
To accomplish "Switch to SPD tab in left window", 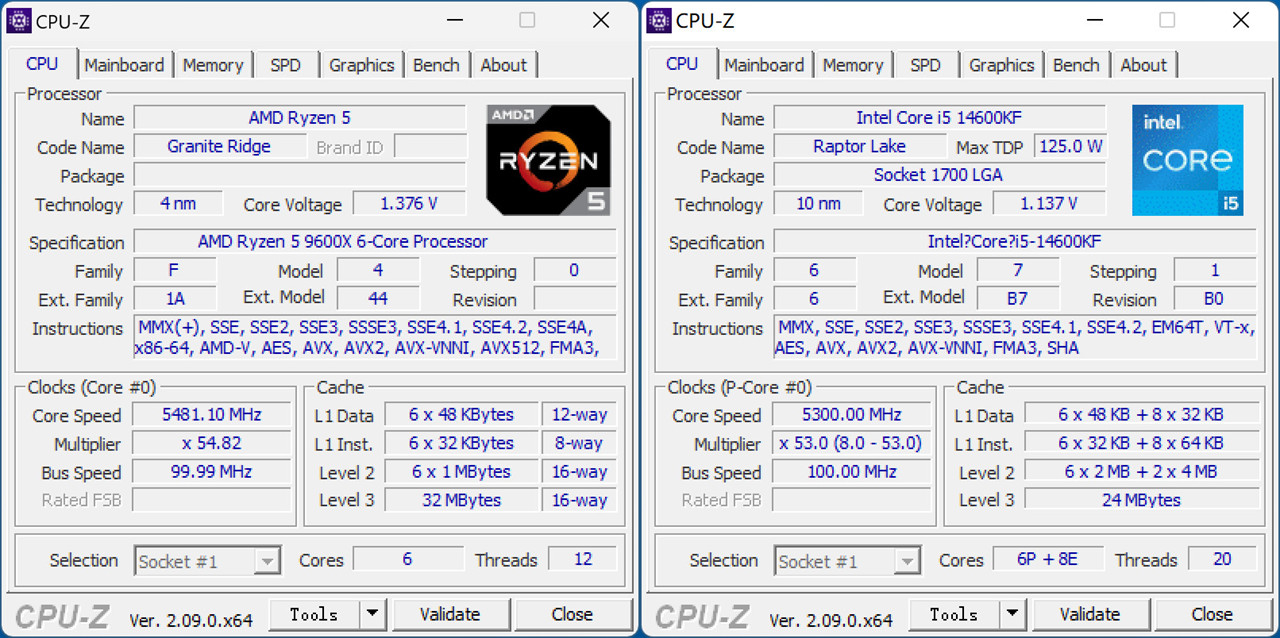I will [285, 65].
